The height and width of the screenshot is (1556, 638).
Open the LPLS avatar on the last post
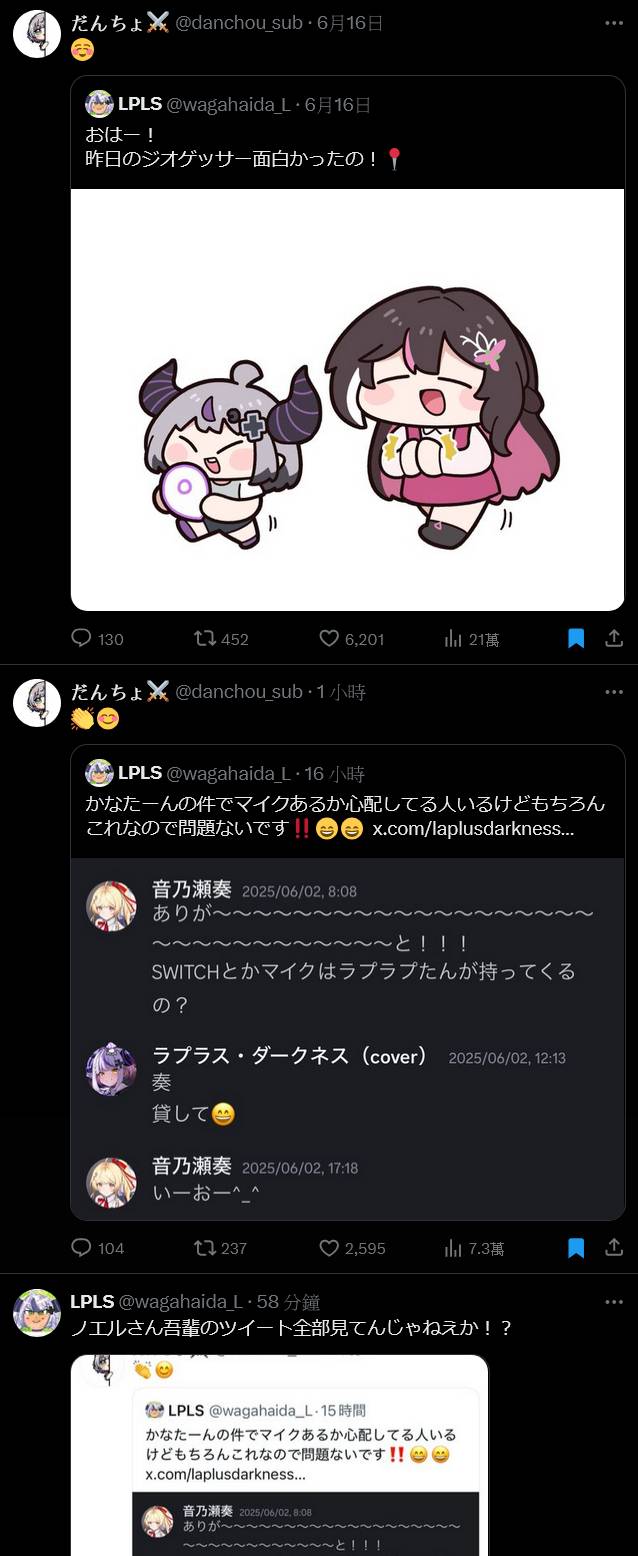[x=37, y=1313]
